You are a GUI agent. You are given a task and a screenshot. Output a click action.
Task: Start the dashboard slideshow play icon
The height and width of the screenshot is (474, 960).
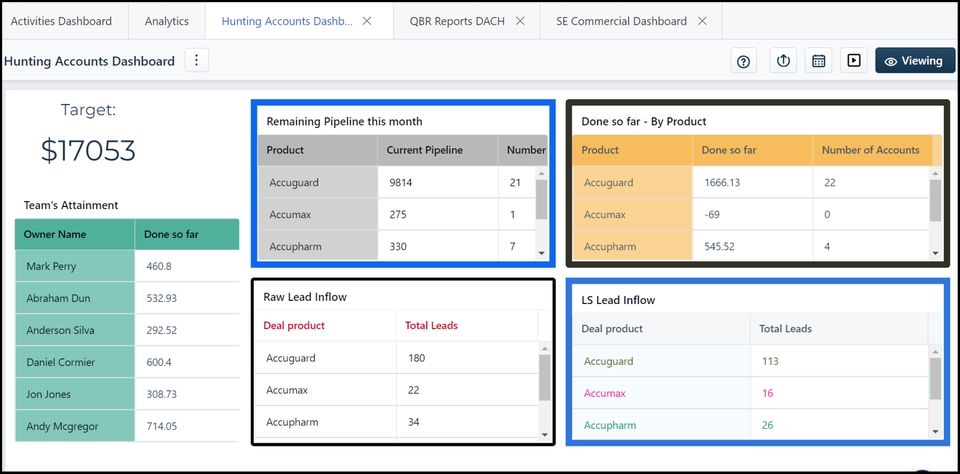click(853, 61)
